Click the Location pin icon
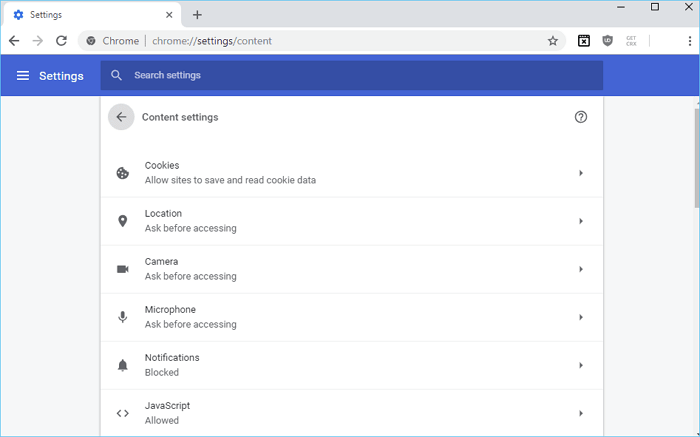This screenshot has width=700, height=437. click(x=122, y=221)
